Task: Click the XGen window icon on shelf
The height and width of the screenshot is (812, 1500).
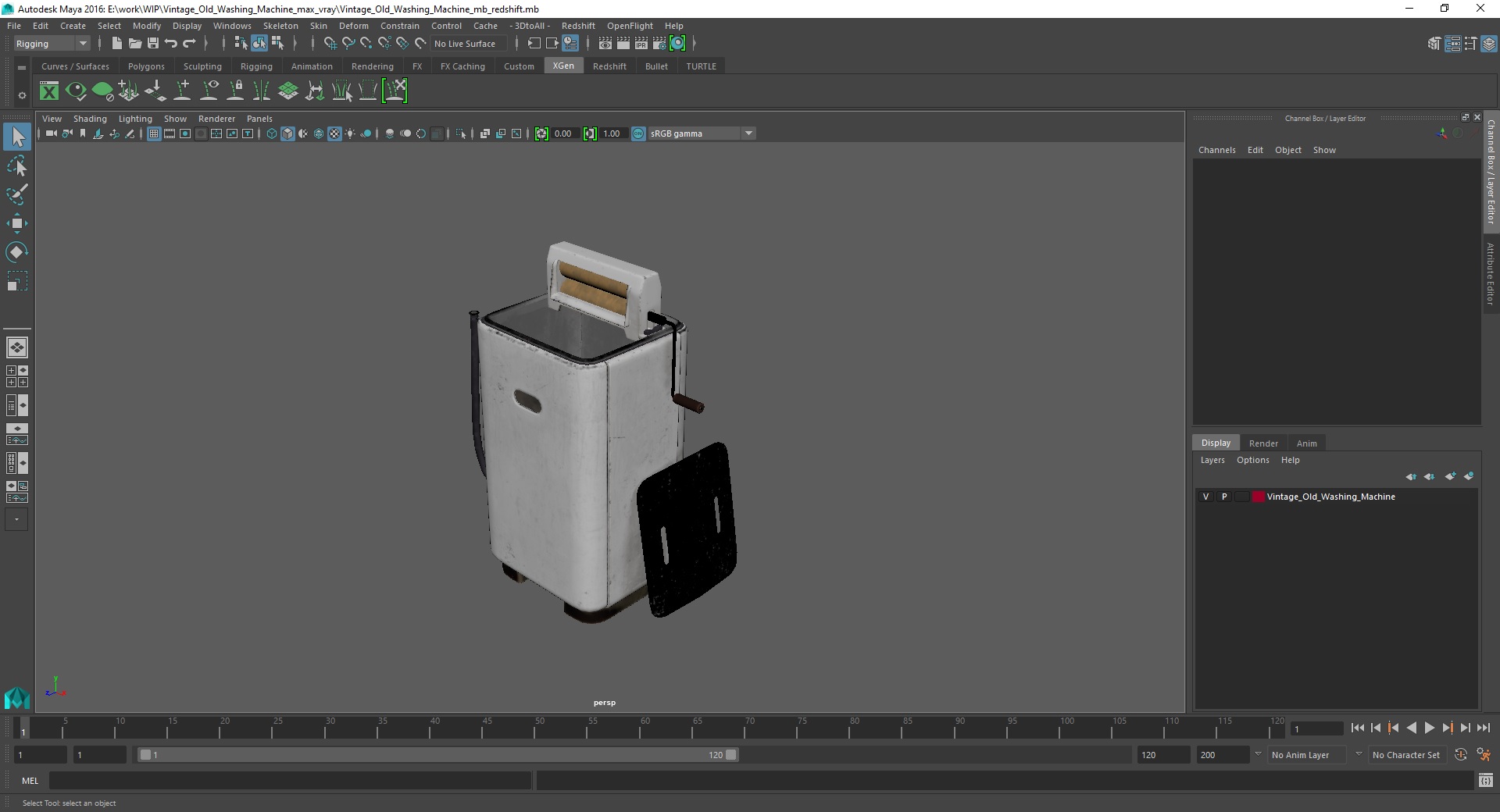Action: click(49, 91)
